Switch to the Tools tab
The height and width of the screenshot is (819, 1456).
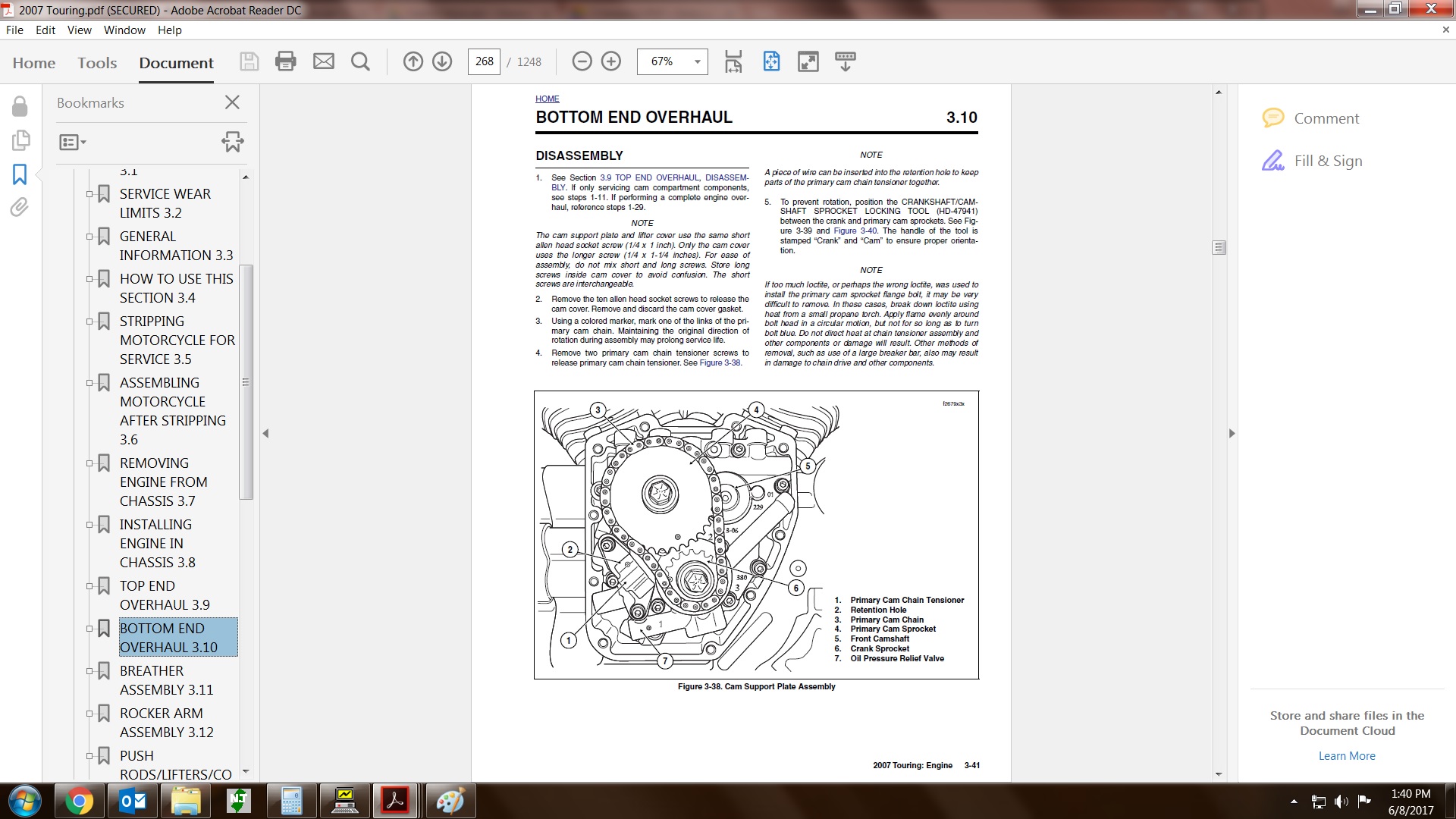tap(97, 63)
